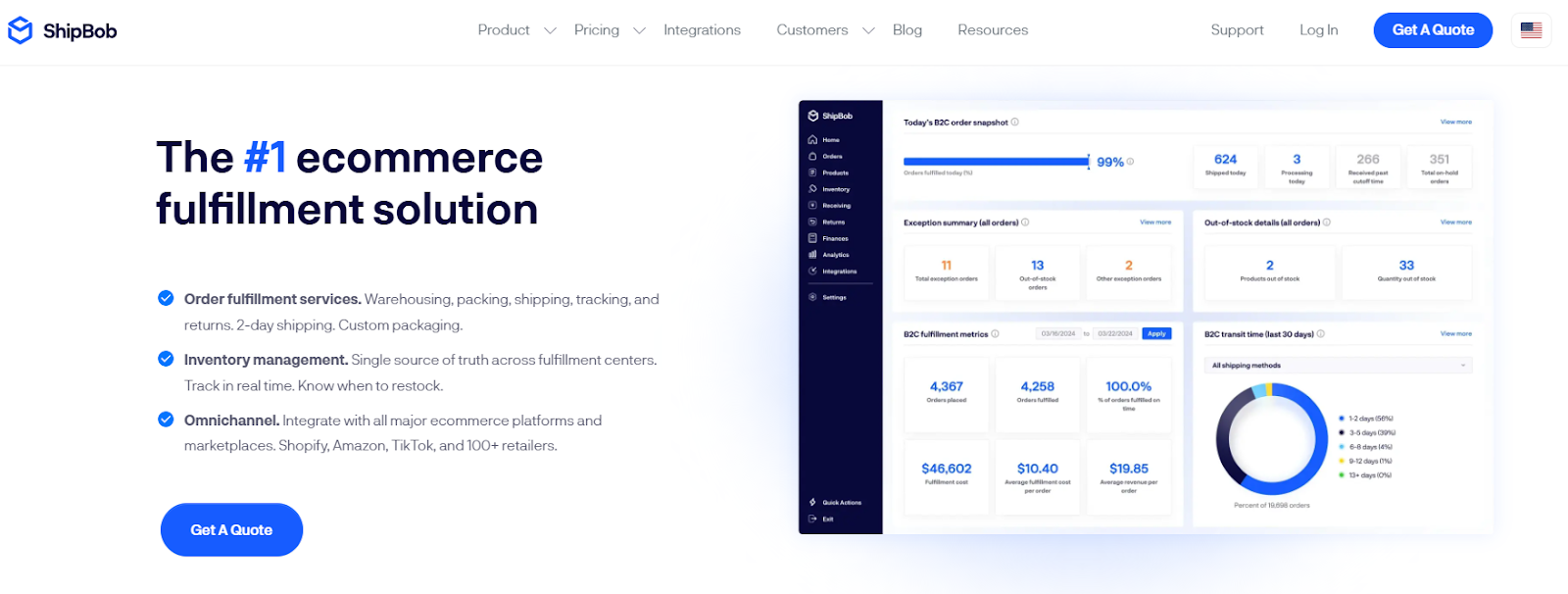Click Analytics bar chart icon
The height and width of the screenshot is (594, 1568).
click(813, 255)
